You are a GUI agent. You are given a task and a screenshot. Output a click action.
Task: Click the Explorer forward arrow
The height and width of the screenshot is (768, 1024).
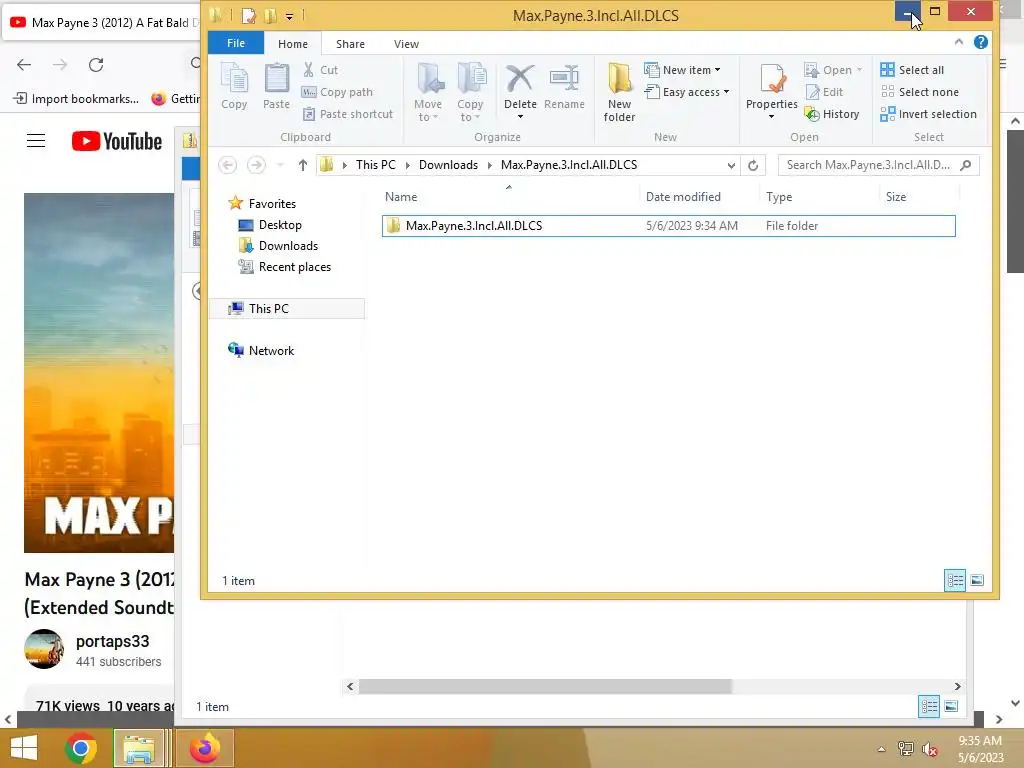256,165
